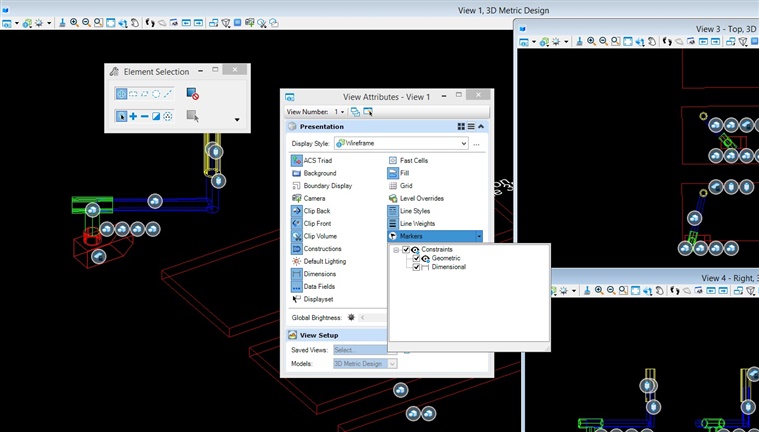Screen dimensions: 759x432
Task: Toggle Boundary Display attribute
Action: [321, 185]
